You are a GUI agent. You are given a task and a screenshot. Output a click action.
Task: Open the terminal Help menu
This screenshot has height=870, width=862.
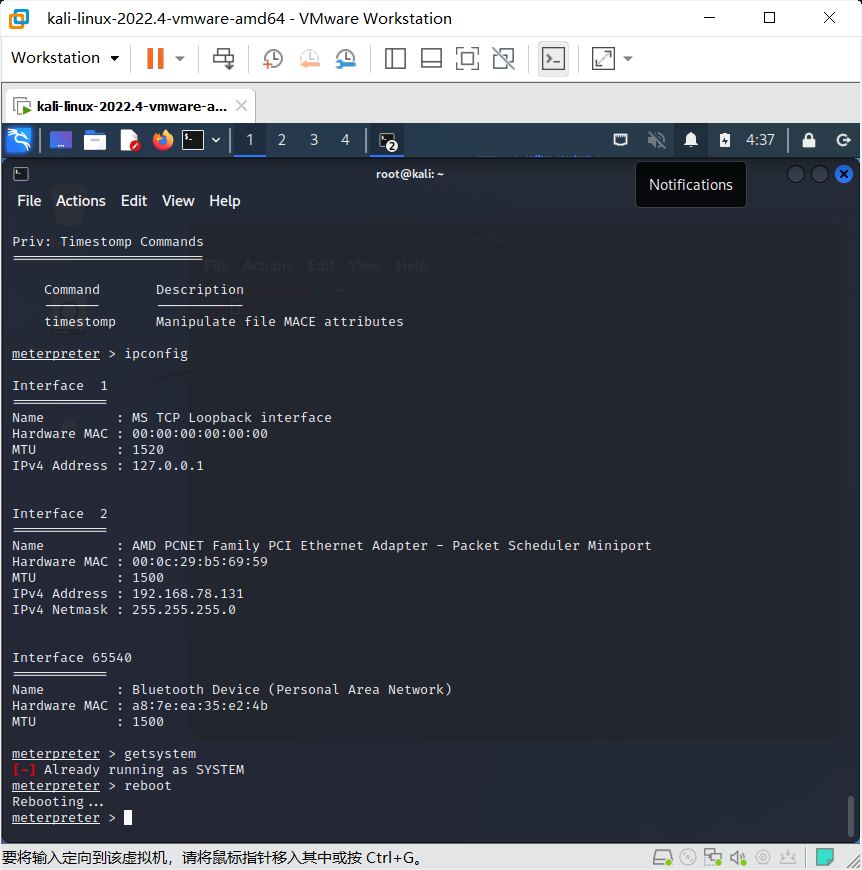click(x=225, y=201)
